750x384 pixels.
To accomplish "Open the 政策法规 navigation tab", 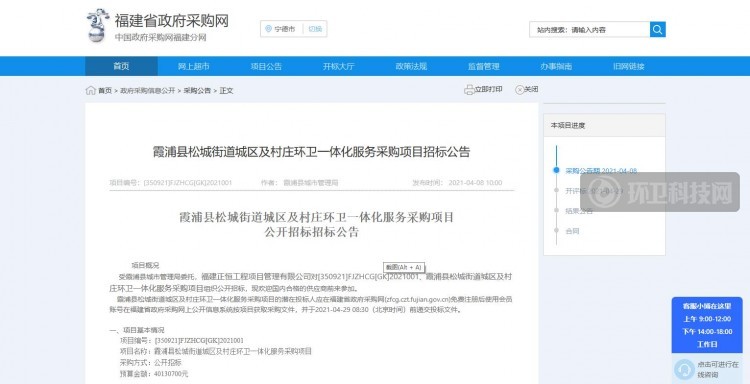I will click(411, 66).
